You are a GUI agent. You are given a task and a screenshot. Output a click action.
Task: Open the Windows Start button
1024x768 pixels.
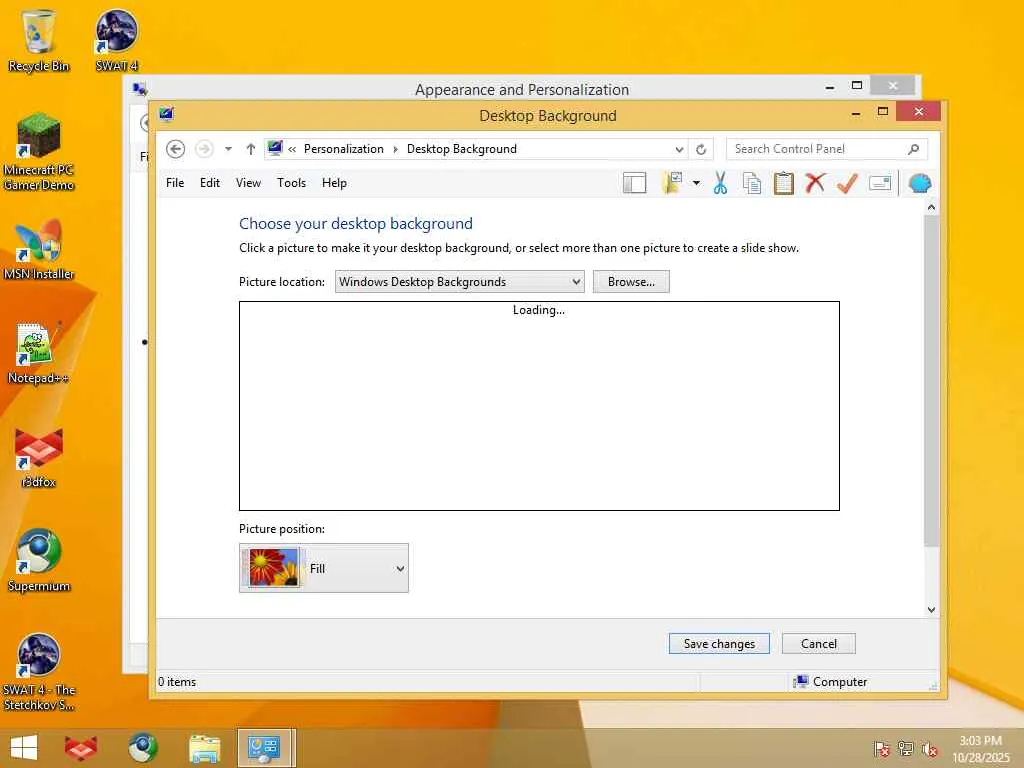tap(24, 748)
